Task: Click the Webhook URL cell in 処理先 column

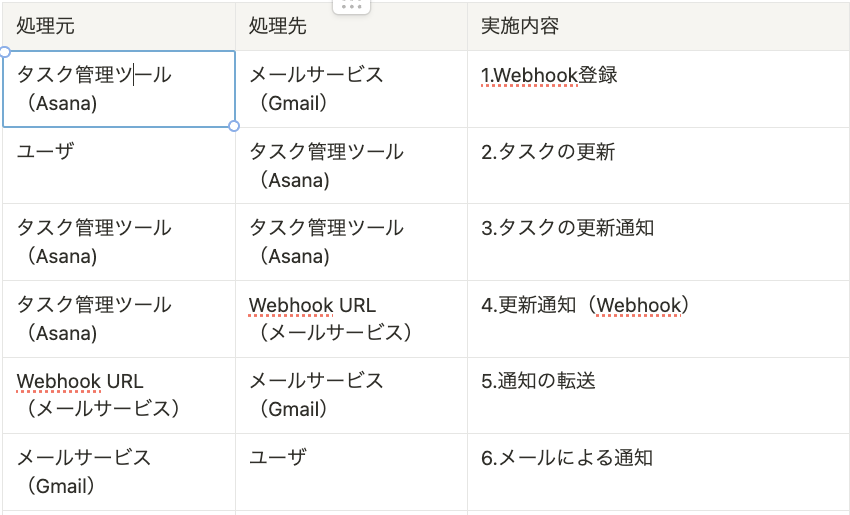Action: click(351, 319)
